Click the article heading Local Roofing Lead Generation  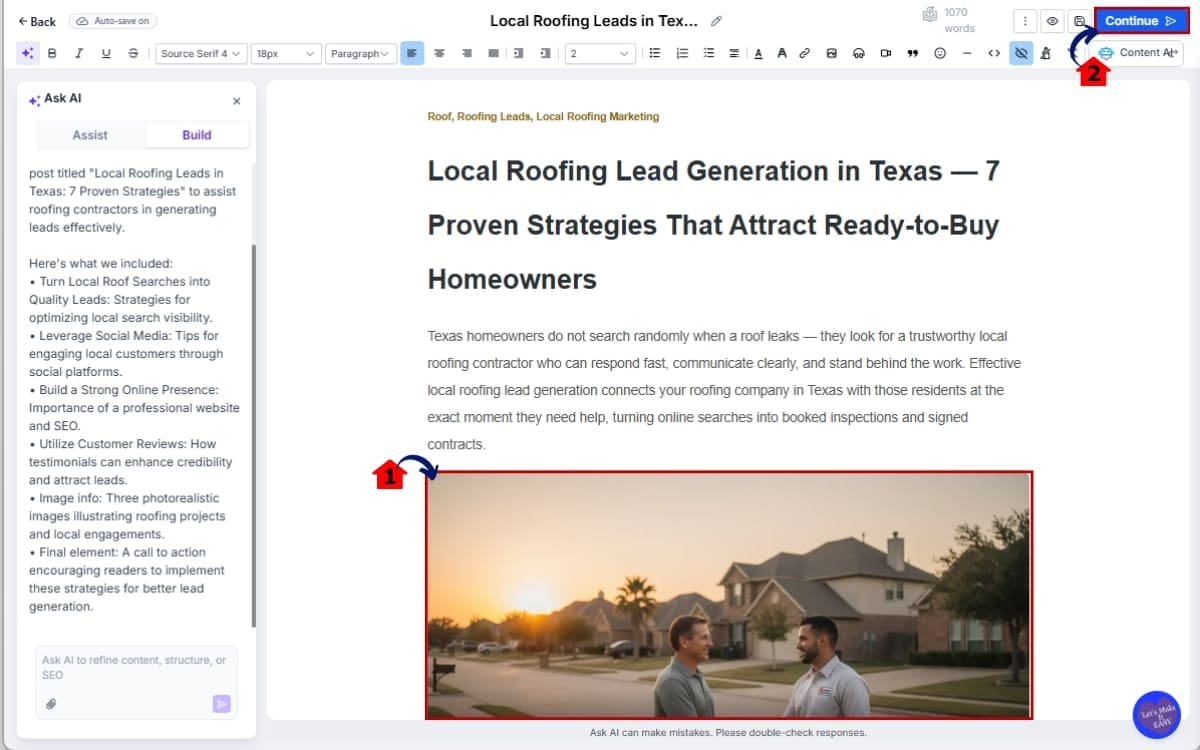714,225
